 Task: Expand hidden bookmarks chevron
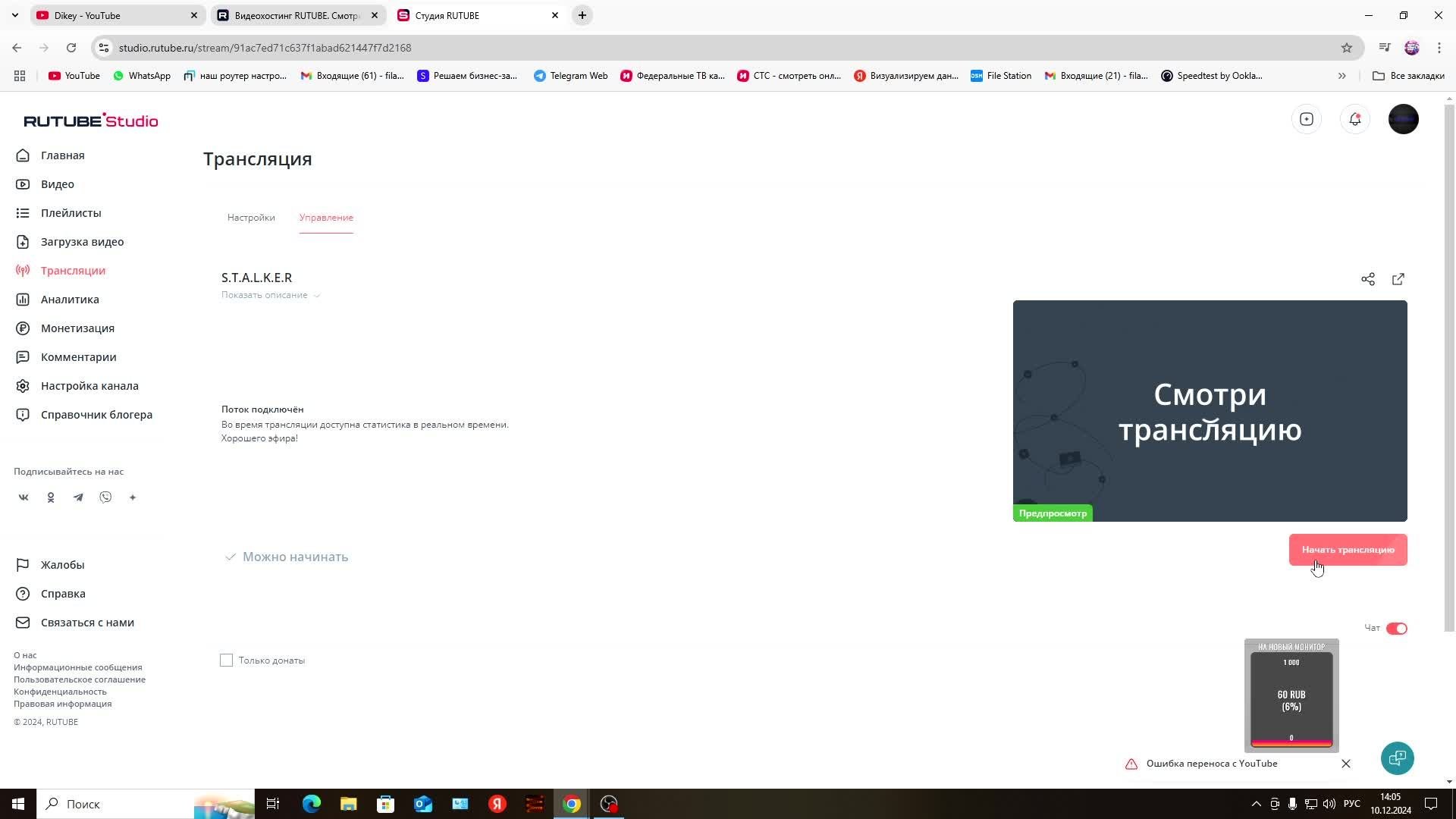tap(1341, 76)
